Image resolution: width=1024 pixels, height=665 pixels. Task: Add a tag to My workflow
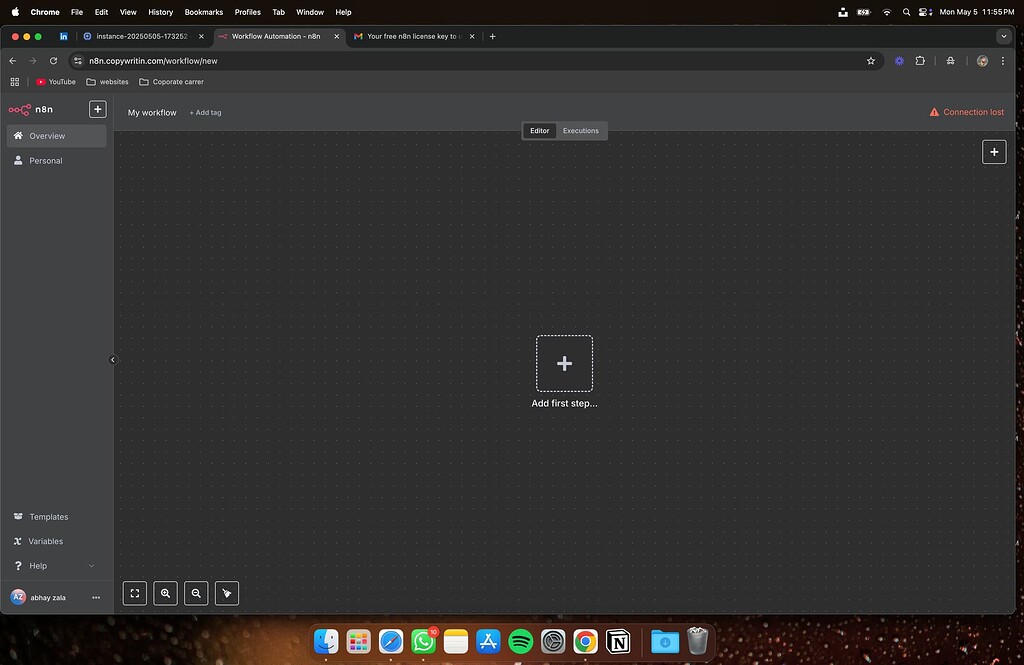point(205,112)
